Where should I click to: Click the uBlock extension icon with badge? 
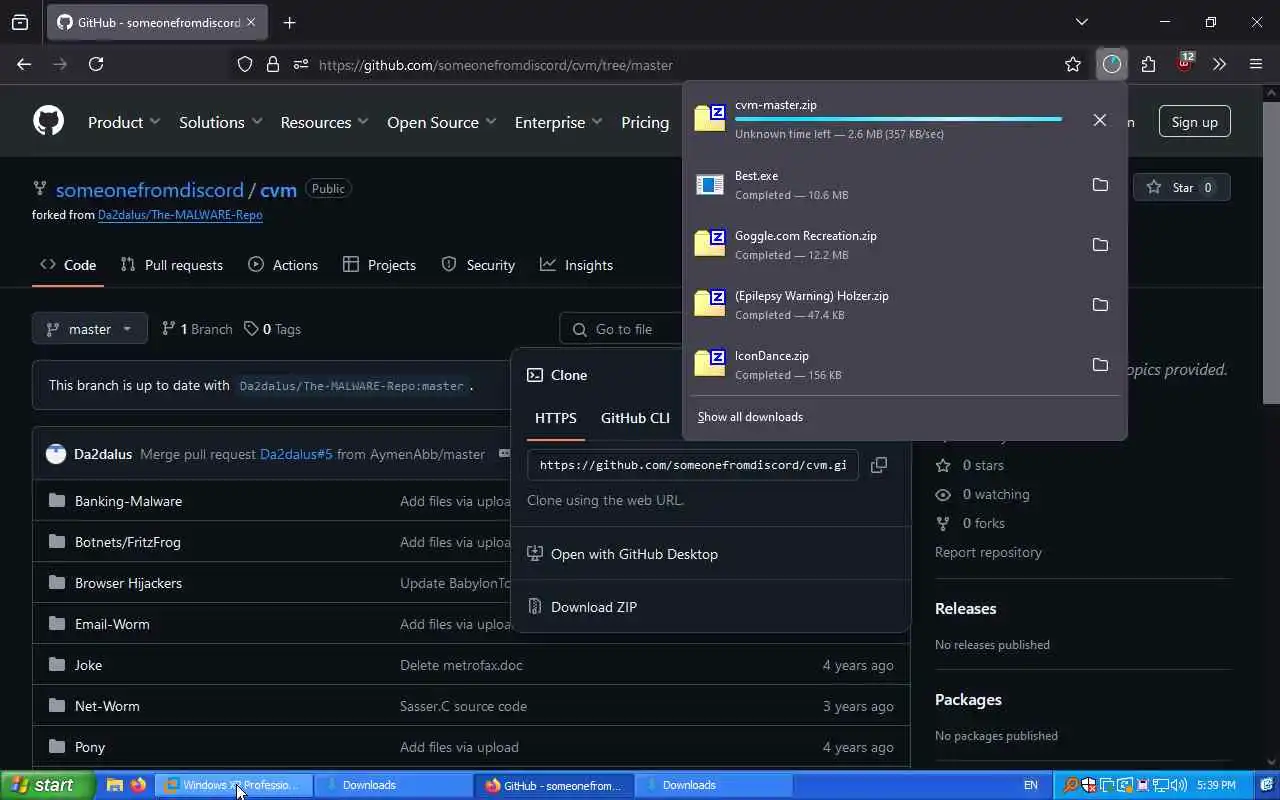[x=1184, y=63]
